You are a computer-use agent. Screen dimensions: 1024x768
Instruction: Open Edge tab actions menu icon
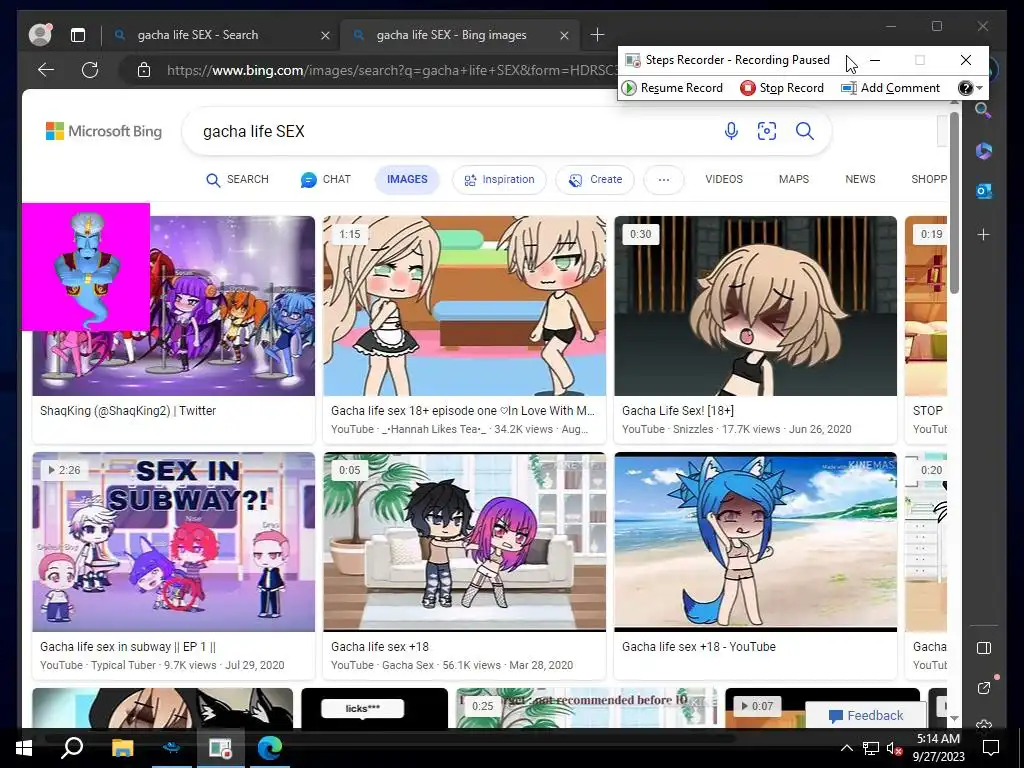click(x=78, y=35)
